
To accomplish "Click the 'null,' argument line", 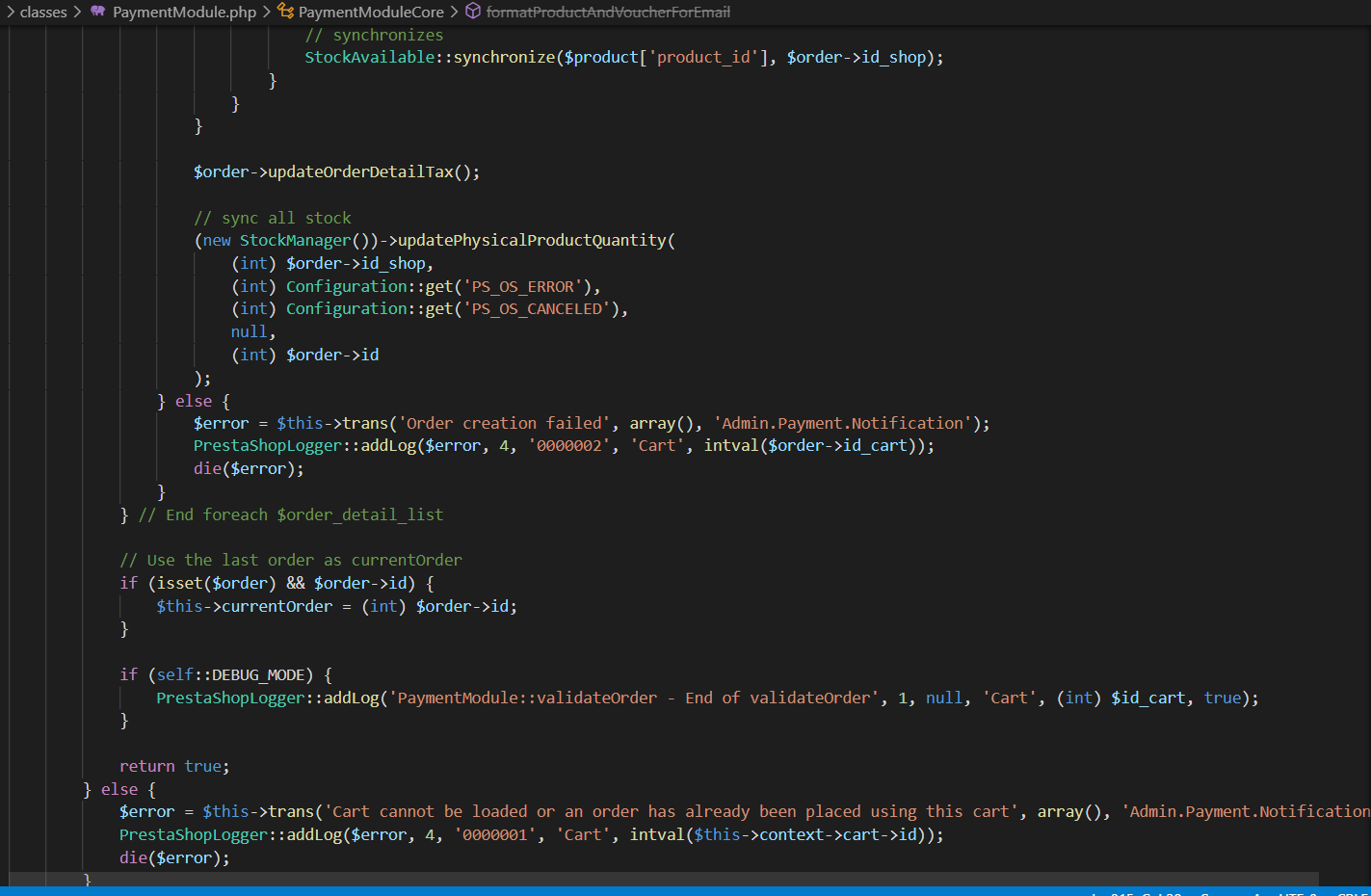I will pyautogui.click(x=253, y=331).
